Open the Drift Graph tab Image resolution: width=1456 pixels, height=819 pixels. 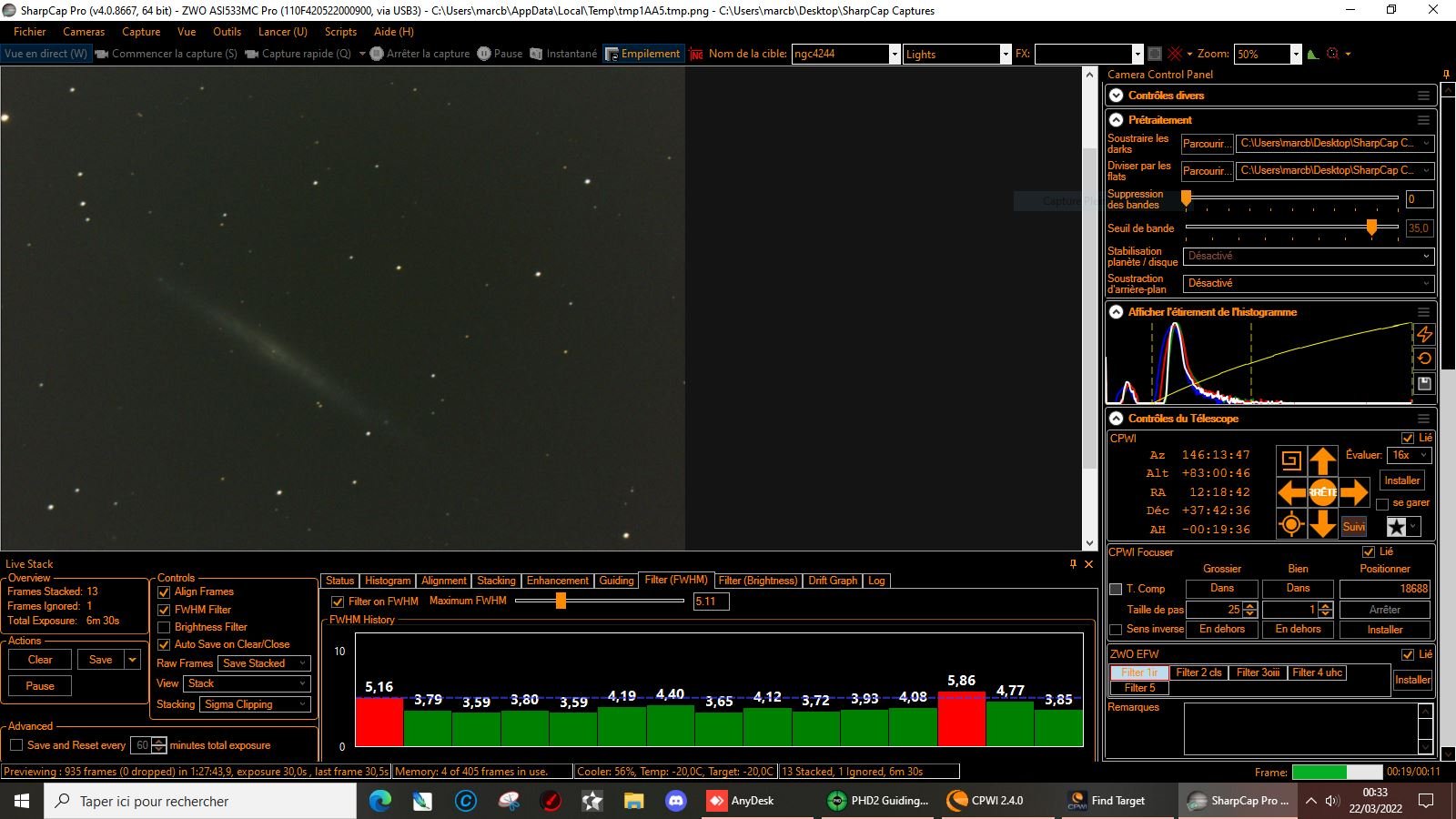[833, 581]
